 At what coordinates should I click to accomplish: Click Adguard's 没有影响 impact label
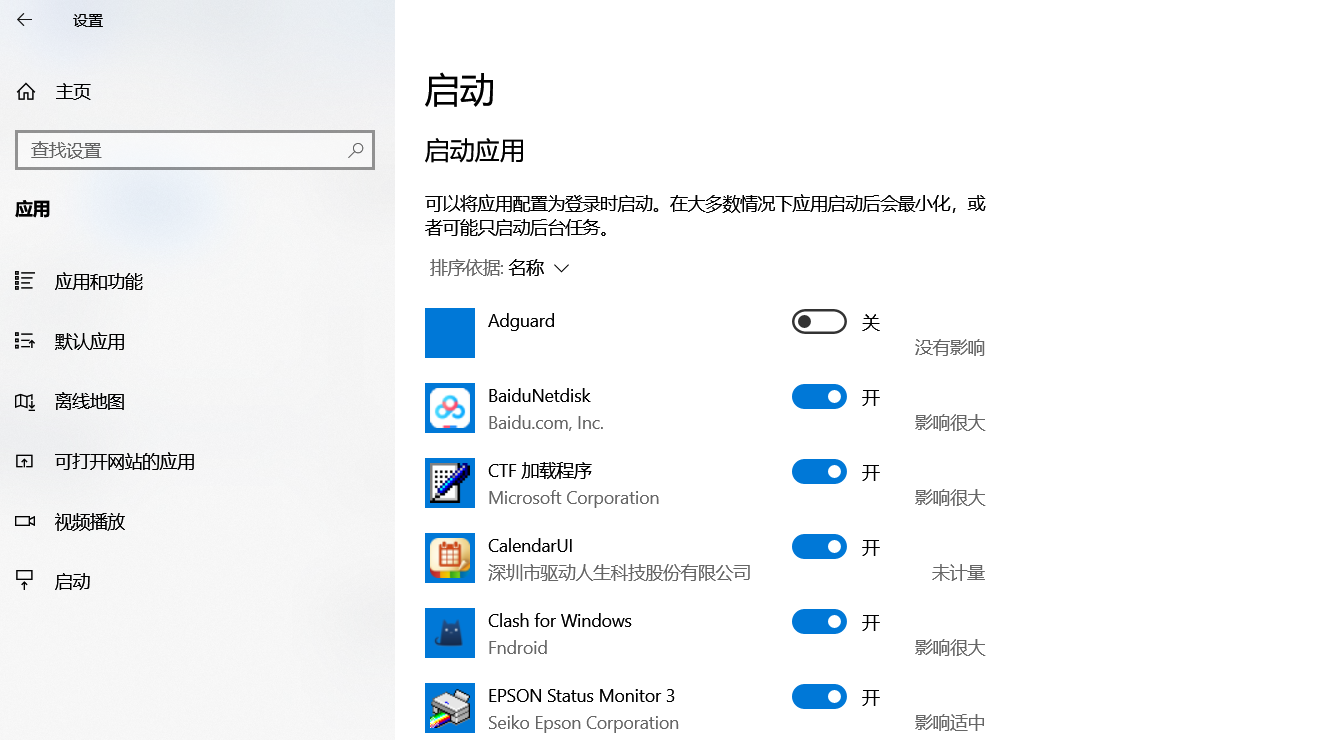(950, 348)
